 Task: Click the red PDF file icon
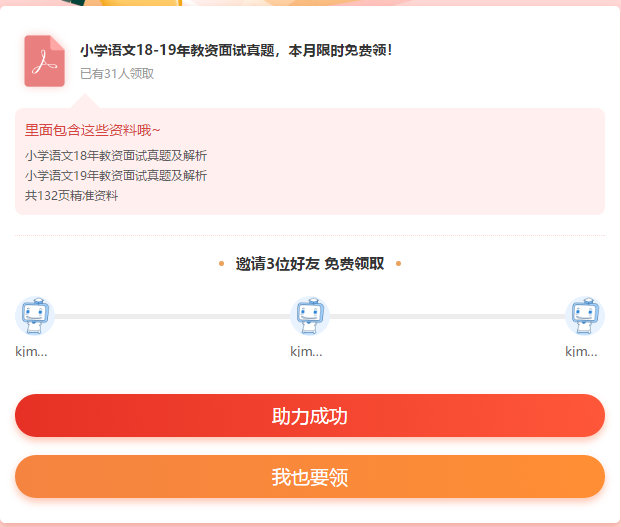[x=44, y=61]
